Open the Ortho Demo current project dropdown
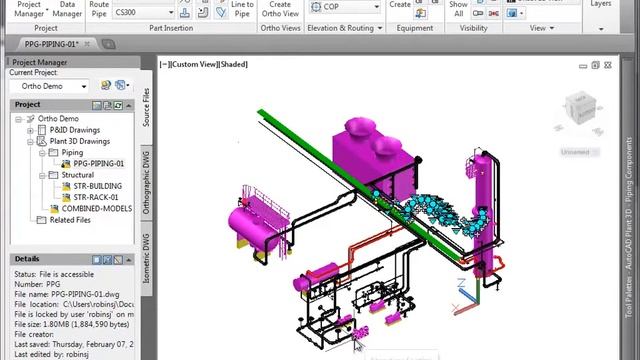This screenshot has height=360, width=640. (x=49, y=86)
